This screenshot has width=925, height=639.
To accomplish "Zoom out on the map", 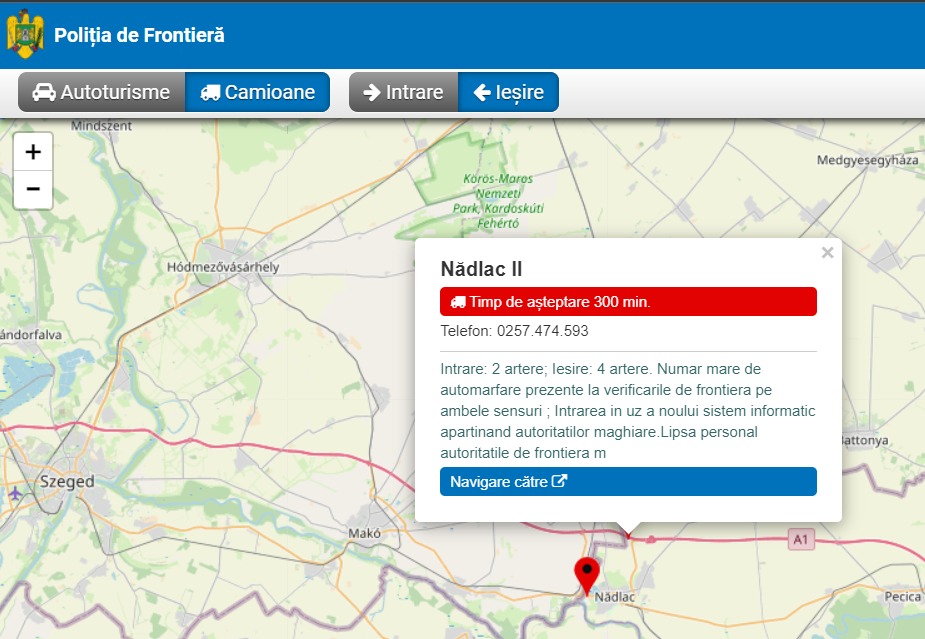I will [x=33, y=189].
